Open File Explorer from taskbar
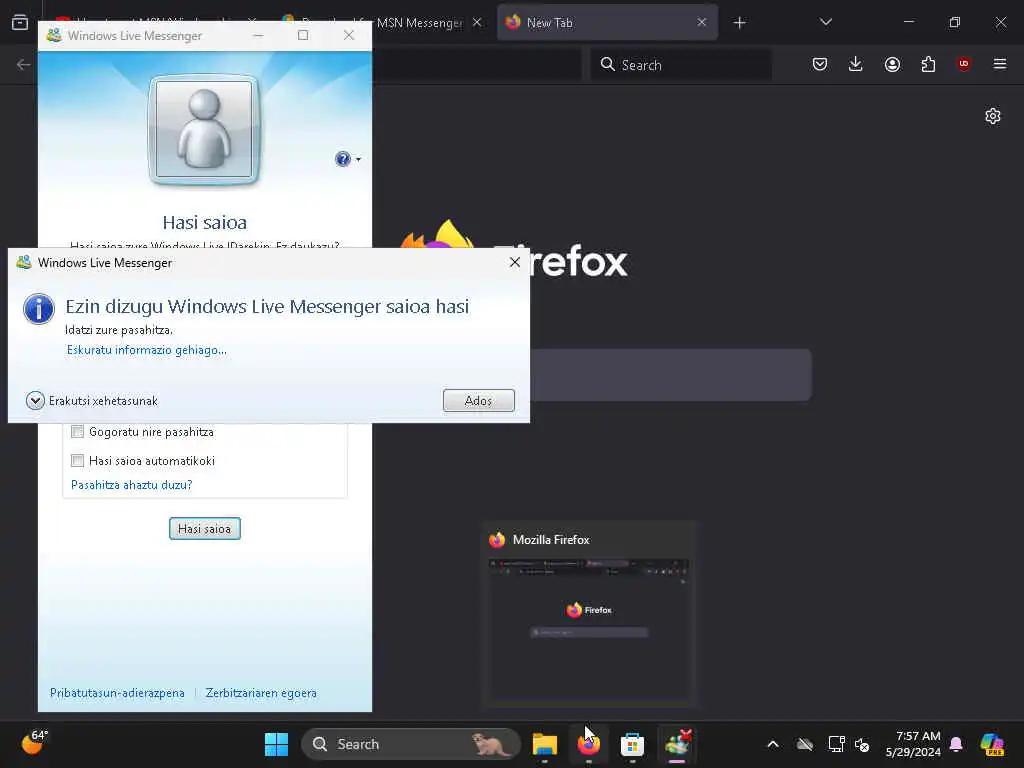Screen dimensions: 1024x768 point(545,744)
